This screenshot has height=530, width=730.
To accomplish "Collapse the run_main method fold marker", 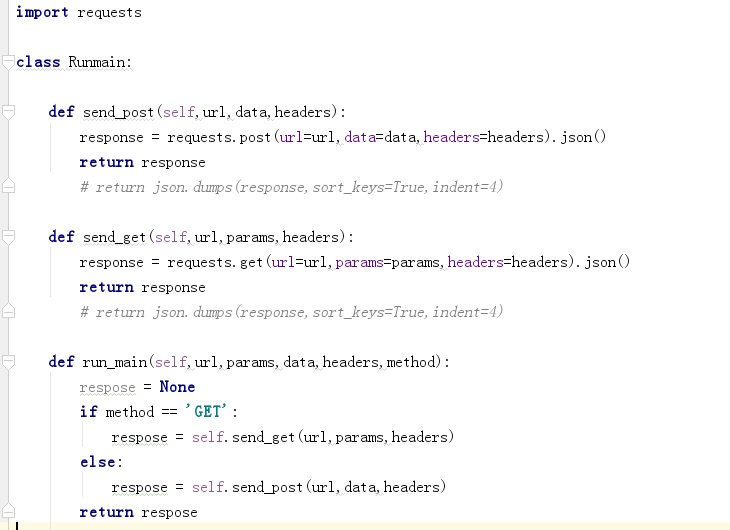I will (8, 362).
